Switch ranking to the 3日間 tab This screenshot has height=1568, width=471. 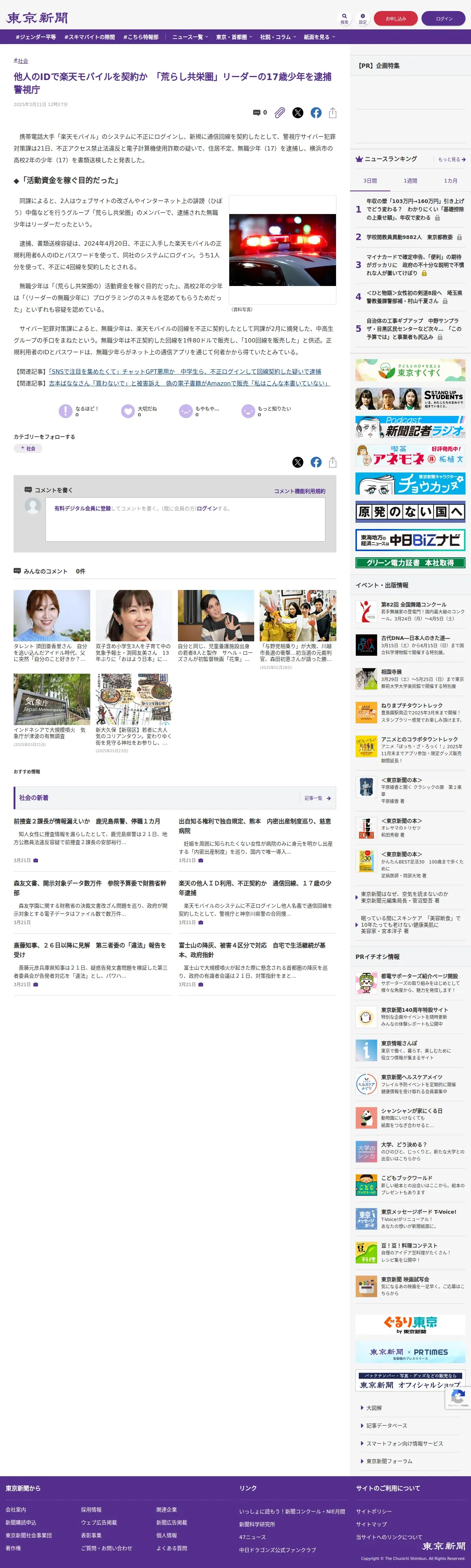pyautogui.click(x=370, y=181)
